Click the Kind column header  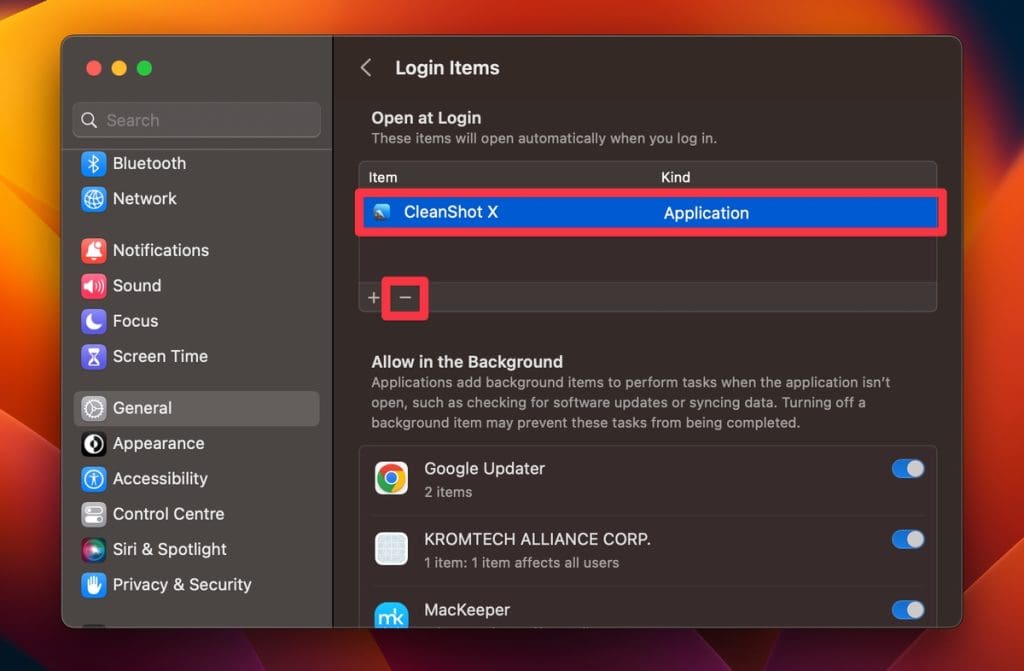675,177
